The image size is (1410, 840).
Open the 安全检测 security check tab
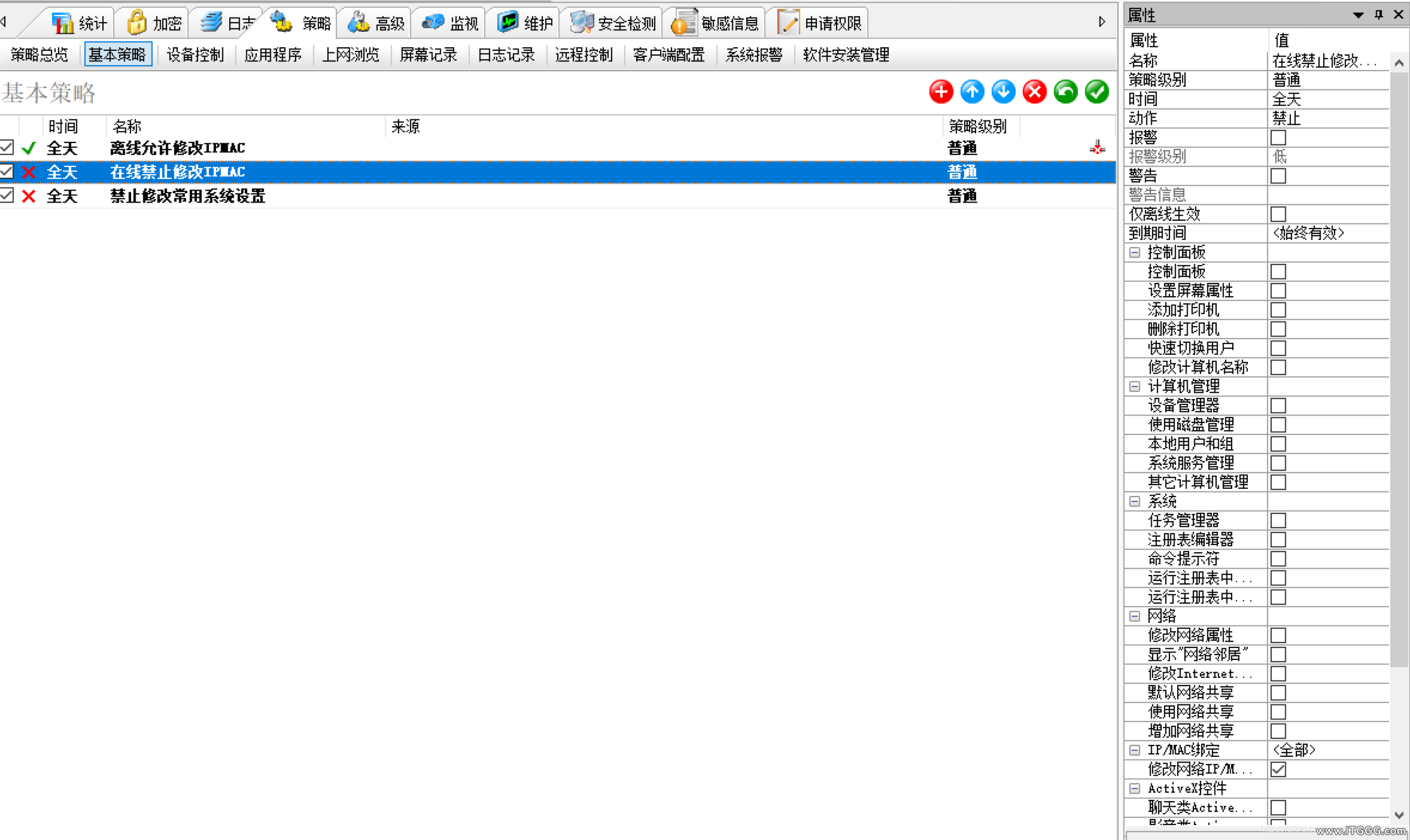tap(613, 23)
